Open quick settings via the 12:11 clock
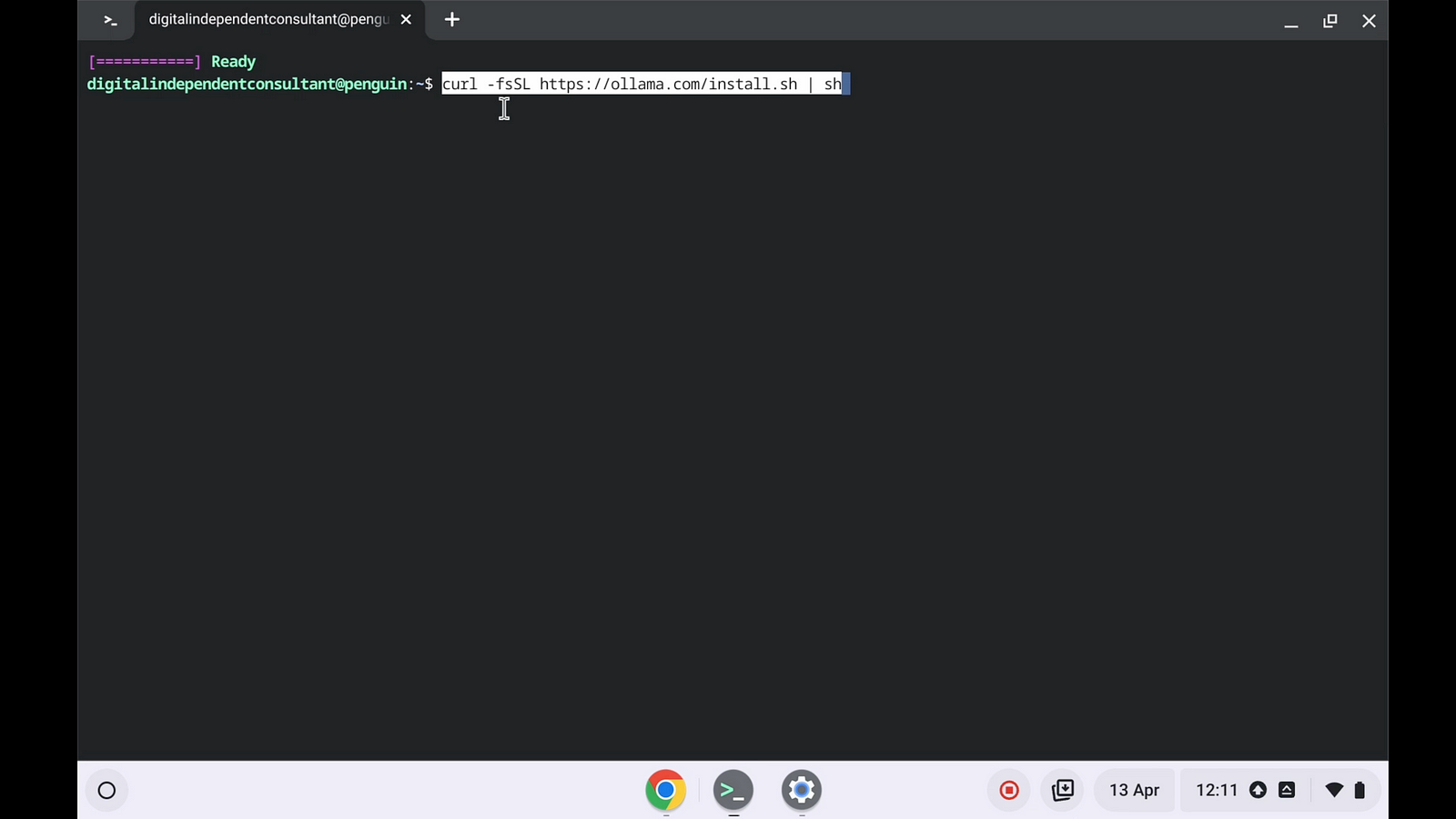The image size is (1456, 819). pyautogui.click(x=1217, y=790)
